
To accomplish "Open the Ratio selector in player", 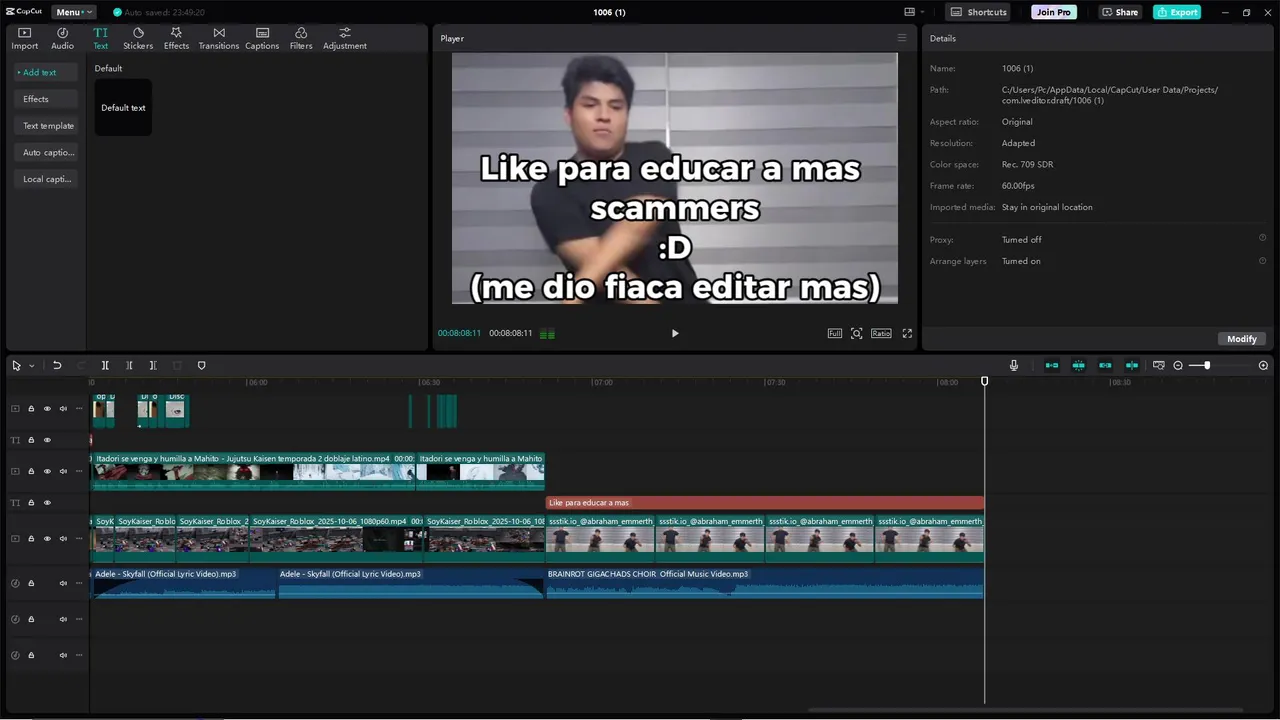I will pos(881,333).
